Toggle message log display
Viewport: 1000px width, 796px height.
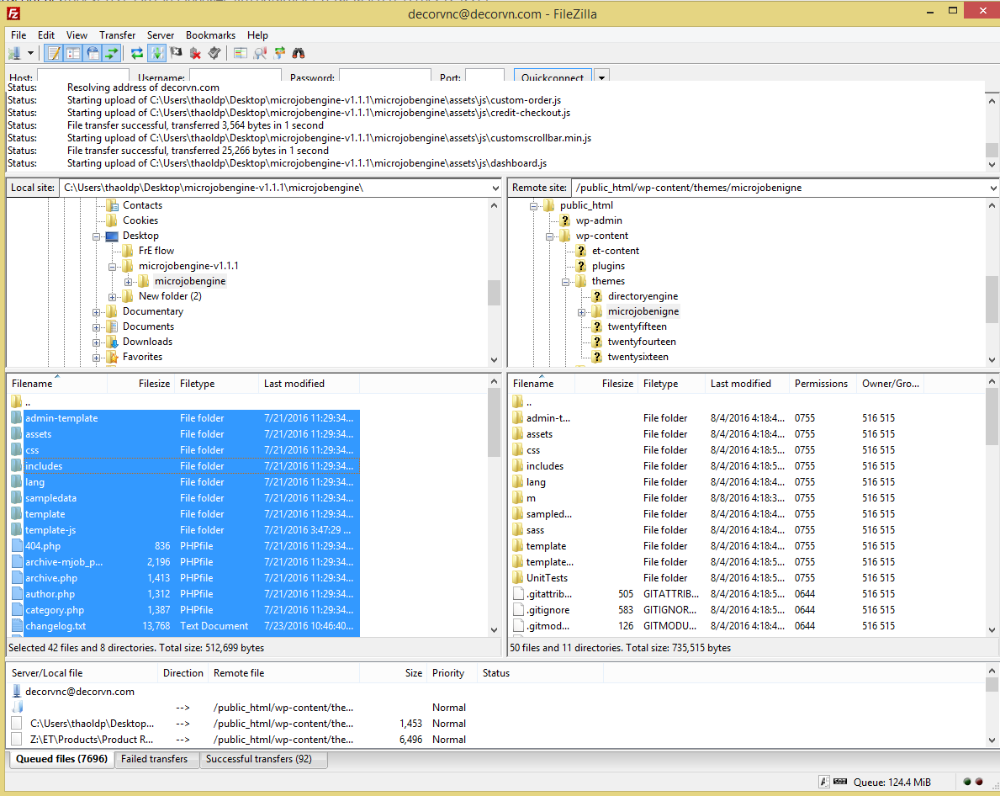tap(54, 53)
